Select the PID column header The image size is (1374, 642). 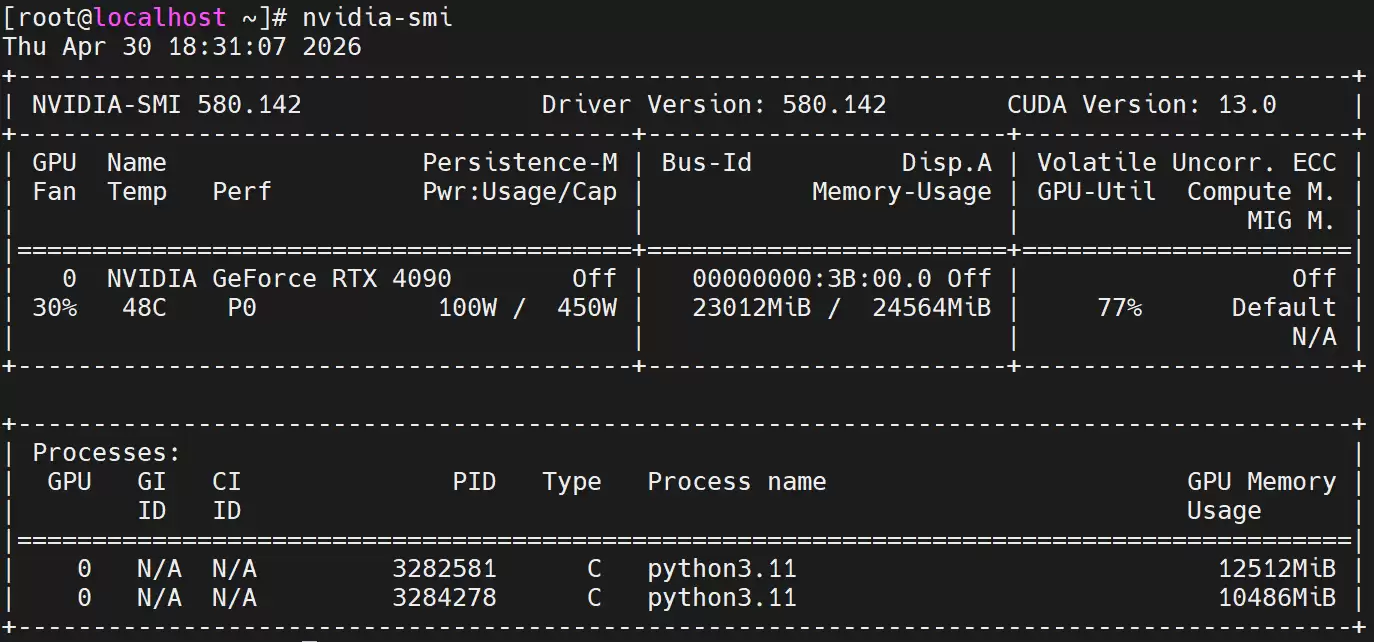tap(474, 482)
